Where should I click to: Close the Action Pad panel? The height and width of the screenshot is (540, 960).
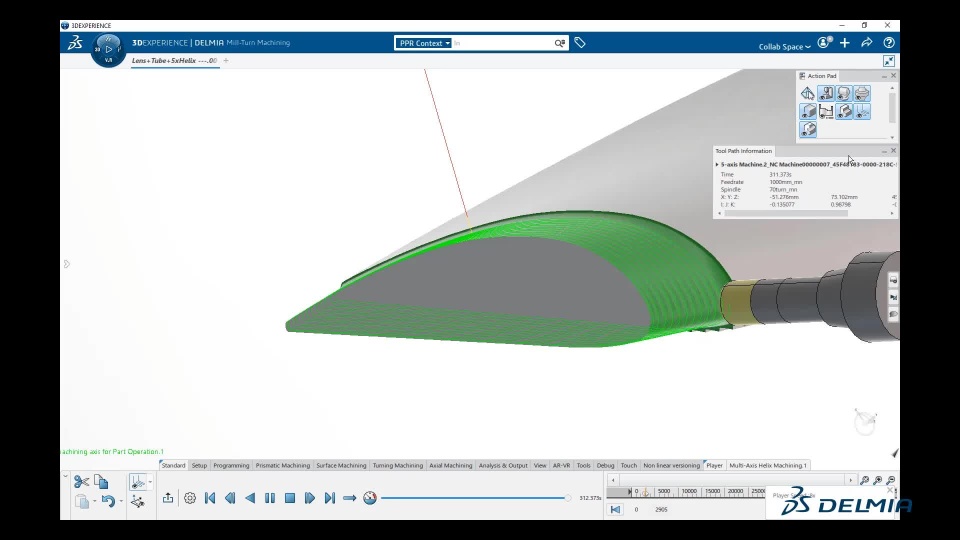tap(893, 75)
